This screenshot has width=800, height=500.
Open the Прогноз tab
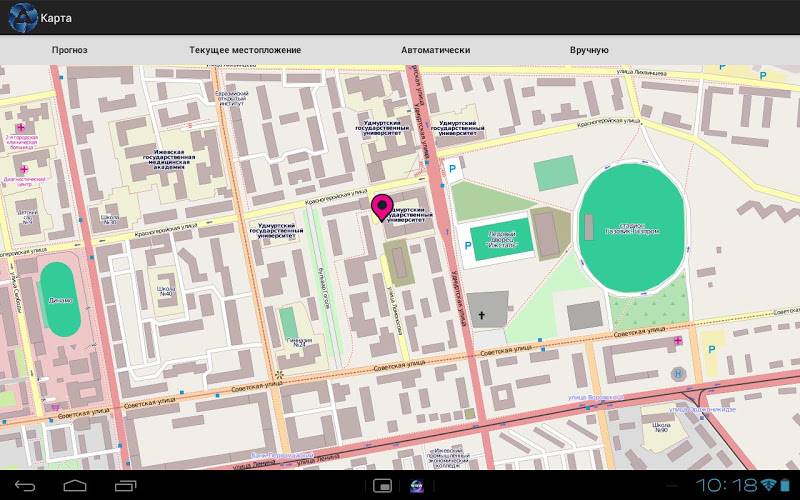[x=70, y=49]
